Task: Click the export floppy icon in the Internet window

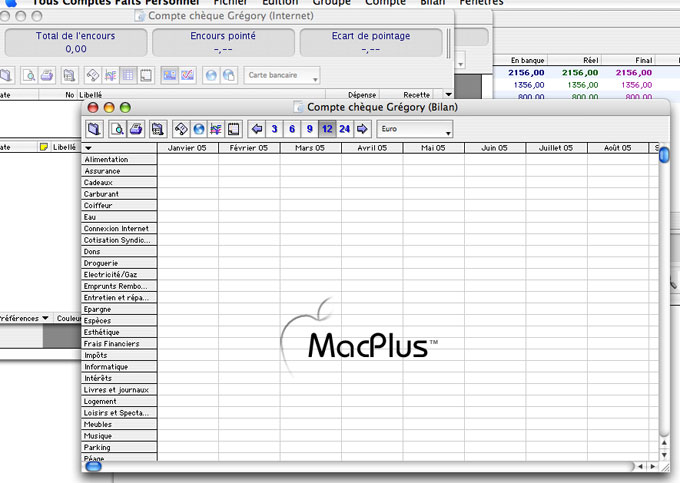Action: point(69,75)
